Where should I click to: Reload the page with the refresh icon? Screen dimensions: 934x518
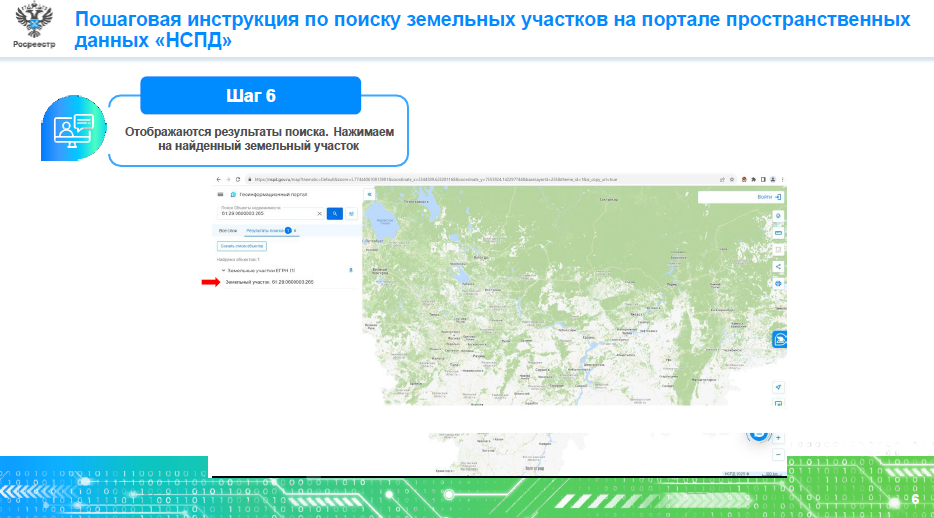tap(238, 179)
